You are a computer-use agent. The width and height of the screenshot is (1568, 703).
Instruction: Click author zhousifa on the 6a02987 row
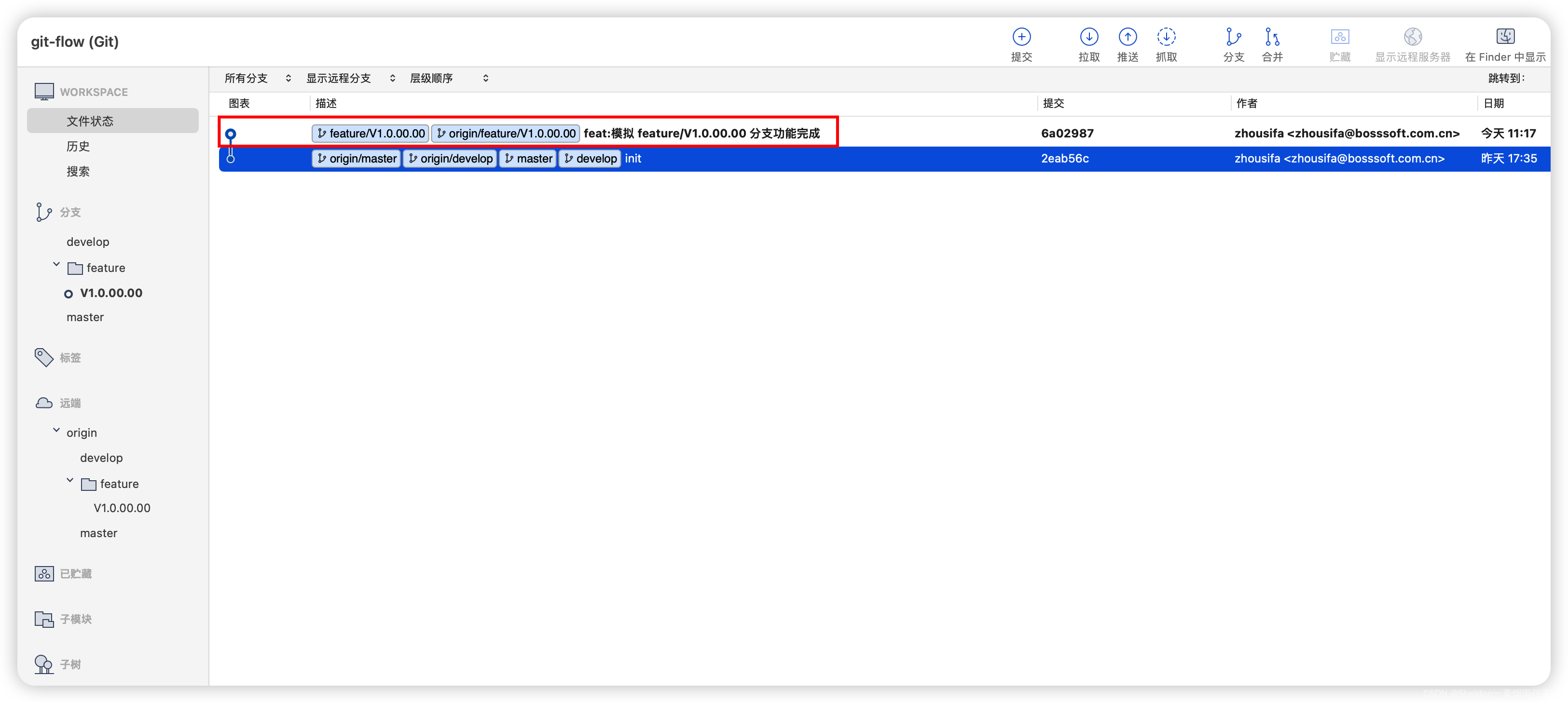1347,134
